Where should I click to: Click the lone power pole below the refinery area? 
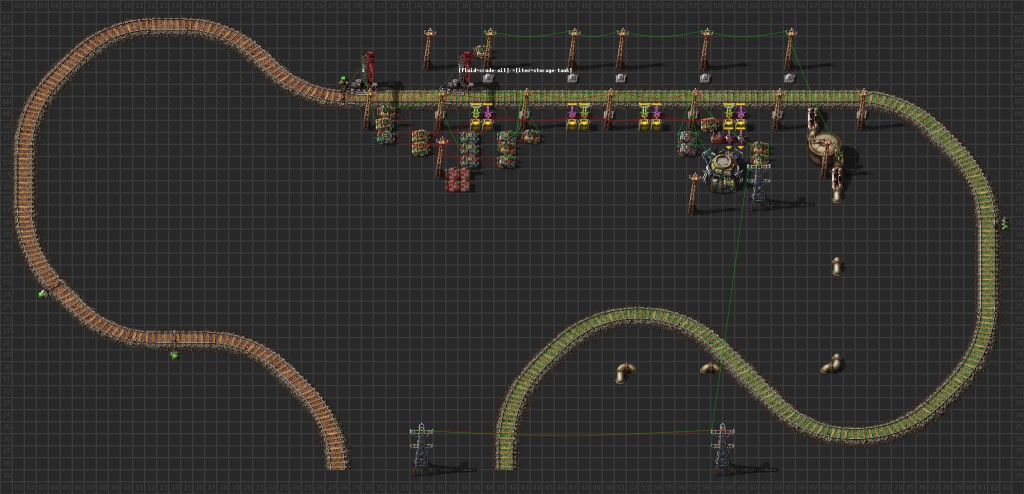tap(692, 194)
